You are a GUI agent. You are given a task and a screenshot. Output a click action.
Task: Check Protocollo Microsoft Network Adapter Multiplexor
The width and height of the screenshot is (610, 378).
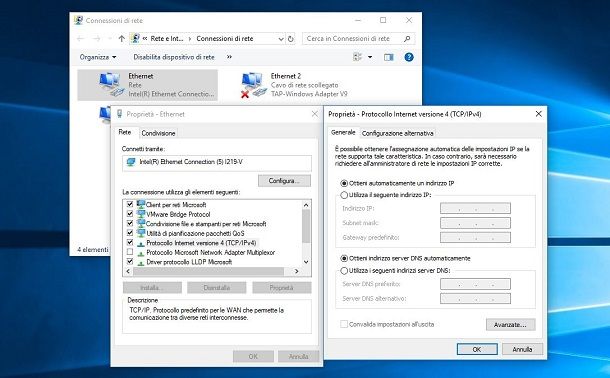click(x=130, y=252)
